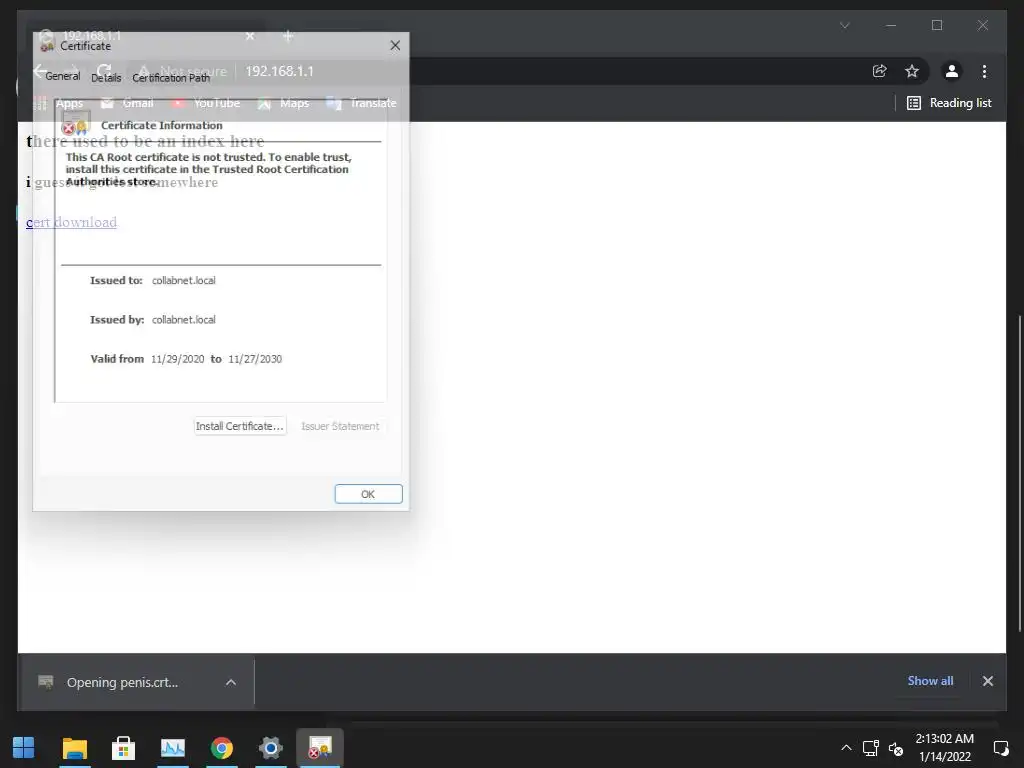Screen dimensions: 1024x768
Task: Bookmark this page with the star icon
Action: pos(912,71)
